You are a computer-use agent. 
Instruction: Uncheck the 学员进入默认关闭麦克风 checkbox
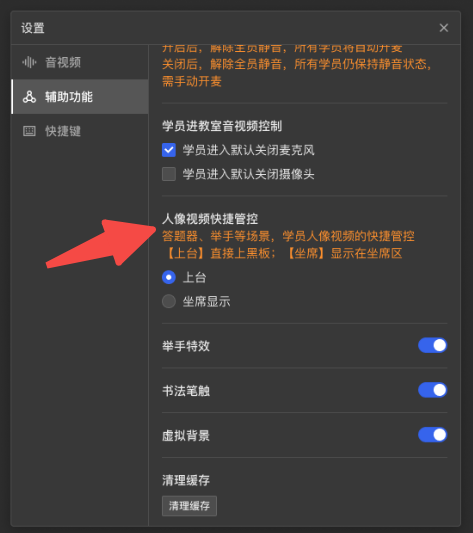point(169,150)
